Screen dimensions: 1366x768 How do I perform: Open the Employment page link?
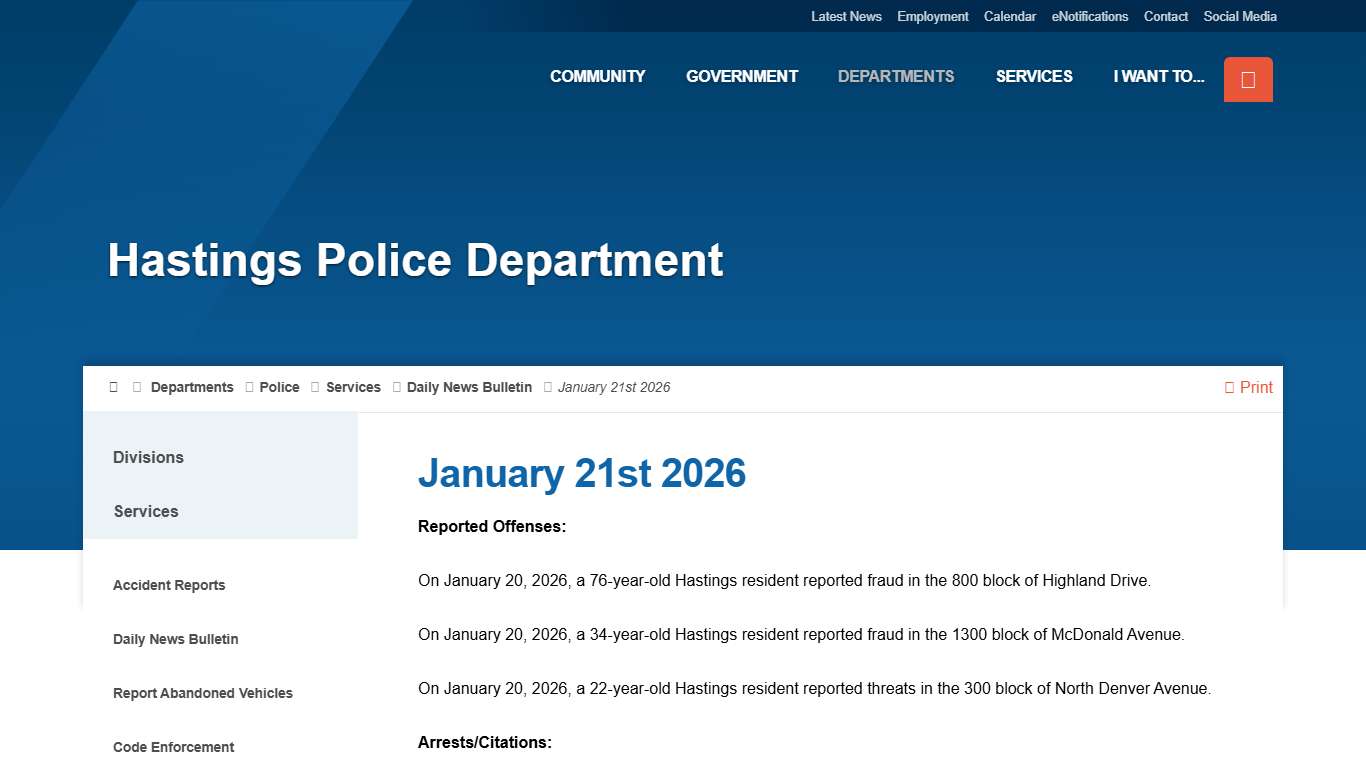click(x=932, y=16)
